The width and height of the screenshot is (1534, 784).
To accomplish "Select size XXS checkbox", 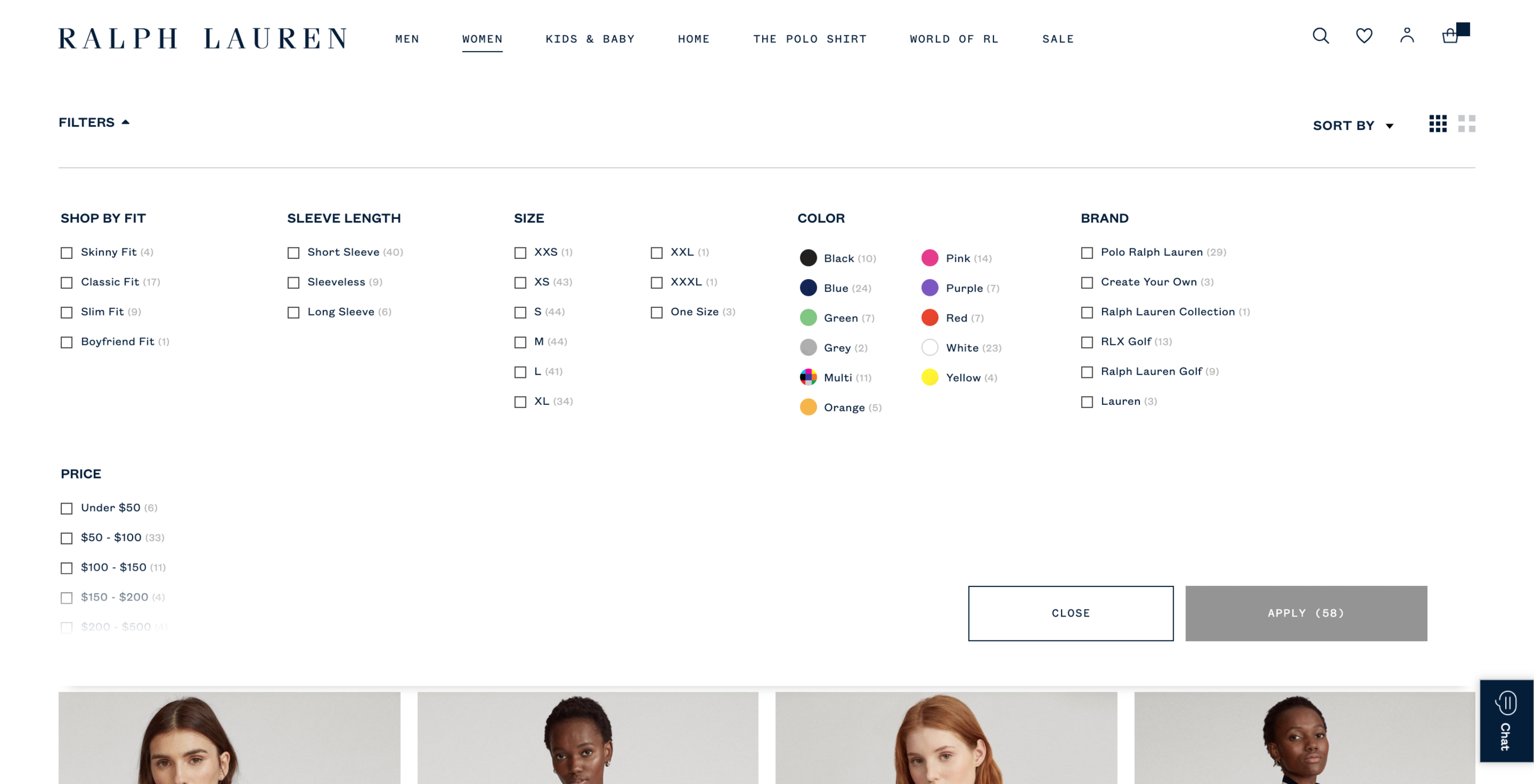I will (x=520, y=253).
